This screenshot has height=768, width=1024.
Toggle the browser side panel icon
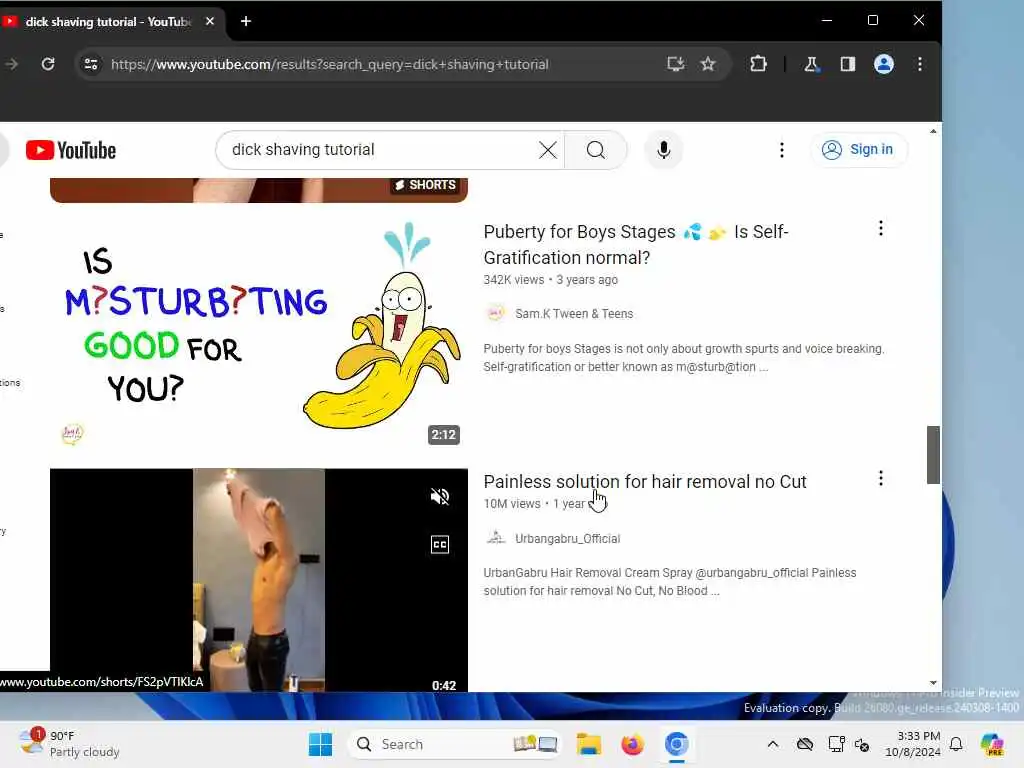848,64
